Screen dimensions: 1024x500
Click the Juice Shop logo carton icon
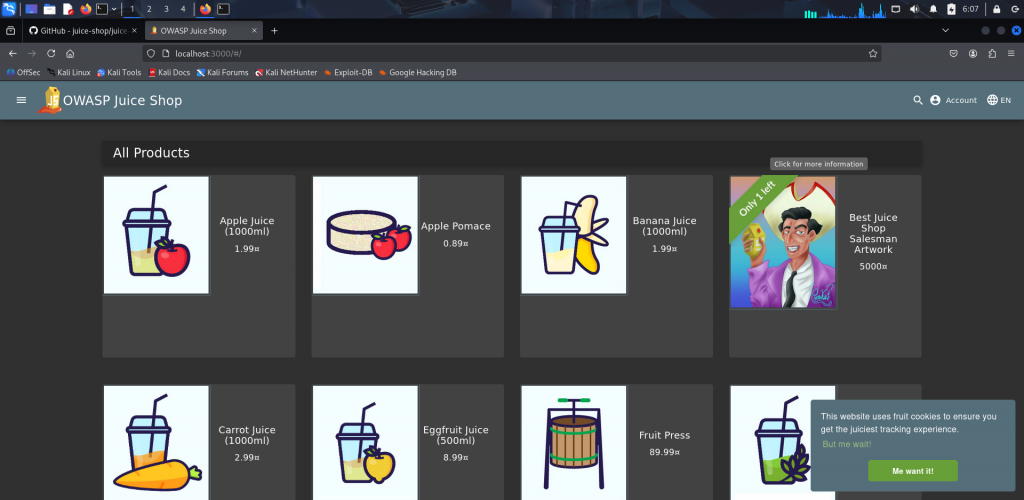coord(50,100)
